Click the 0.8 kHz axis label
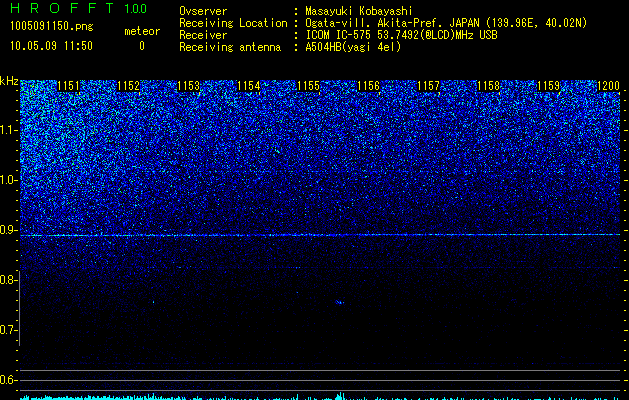The height and width of the screenshot is (400, 629). pos(8,280)
